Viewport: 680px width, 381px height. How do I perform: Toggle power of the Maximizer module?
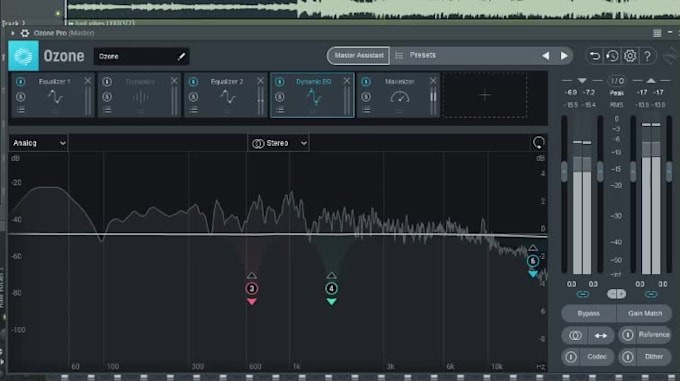pos(366,81)
